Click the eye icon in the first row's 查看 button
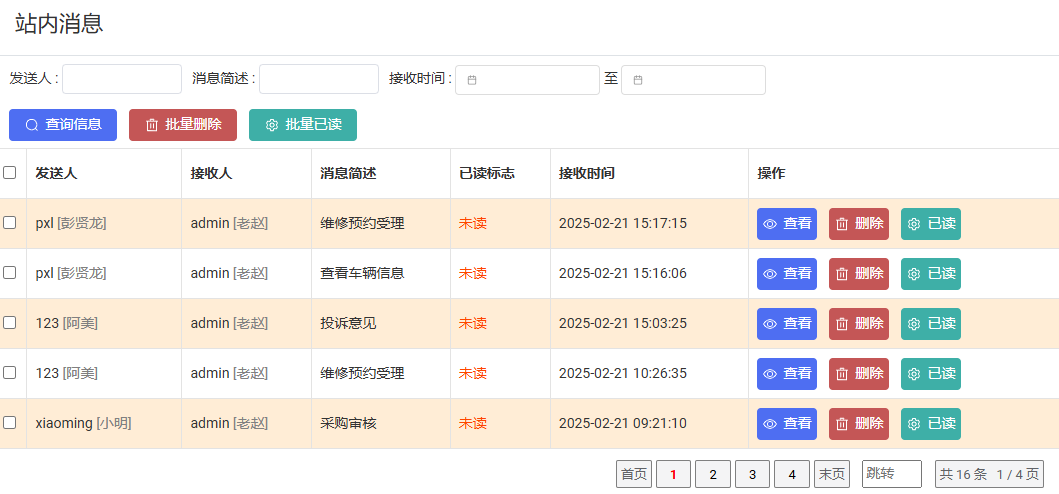The image size is (1059, 494). click(x=770, y=224)
